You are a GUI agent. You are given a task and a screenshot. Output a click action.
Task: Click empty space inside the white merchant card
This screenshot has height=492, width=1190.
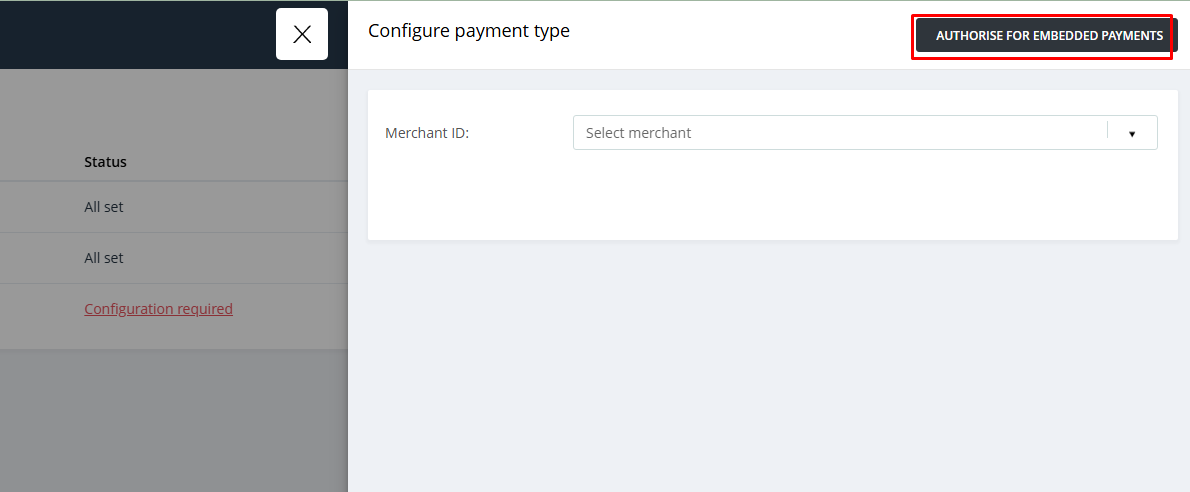coord(773,195)
